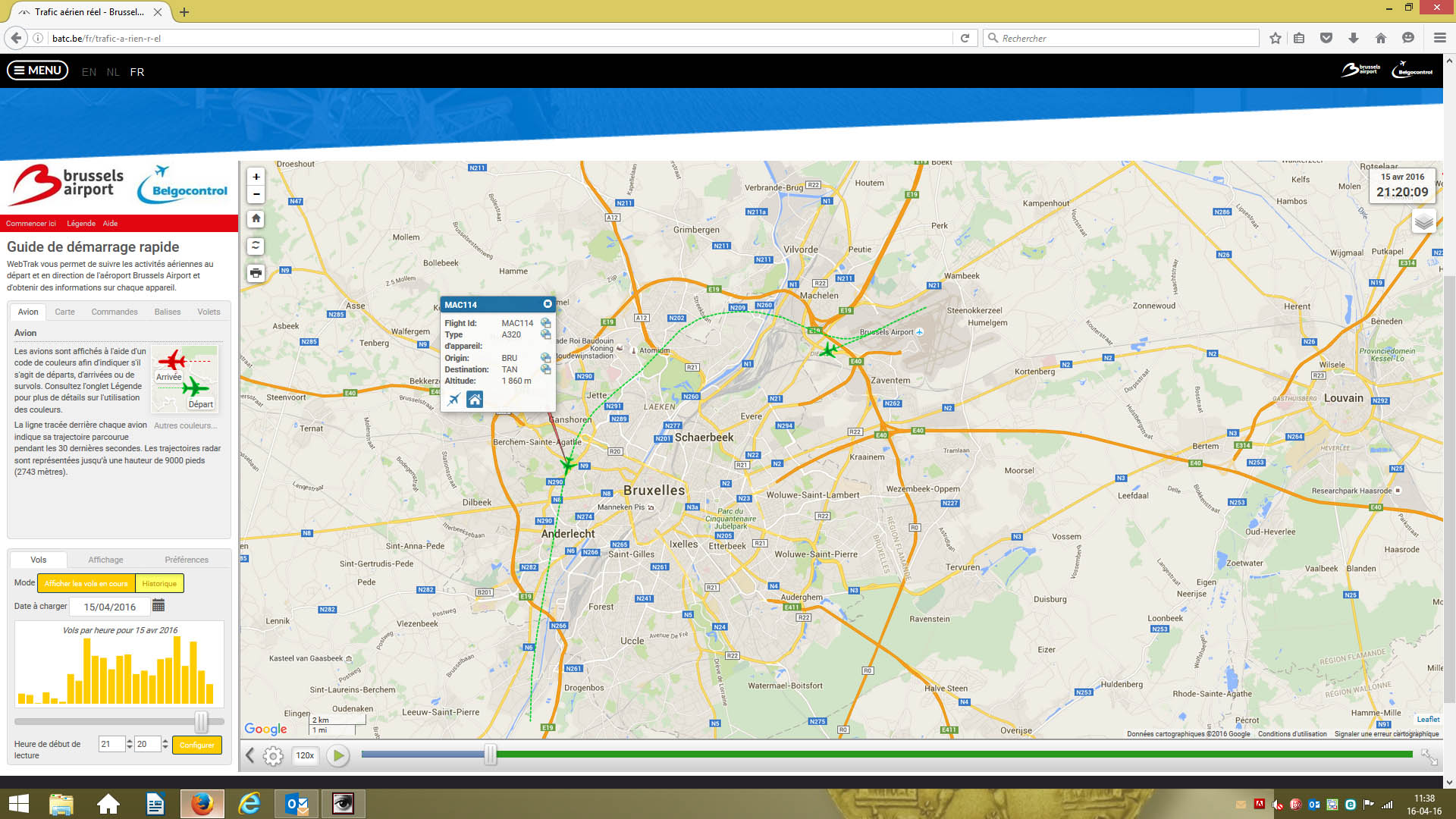
Task: Adjust the minute stepper arrows
Action: (165, 745)
